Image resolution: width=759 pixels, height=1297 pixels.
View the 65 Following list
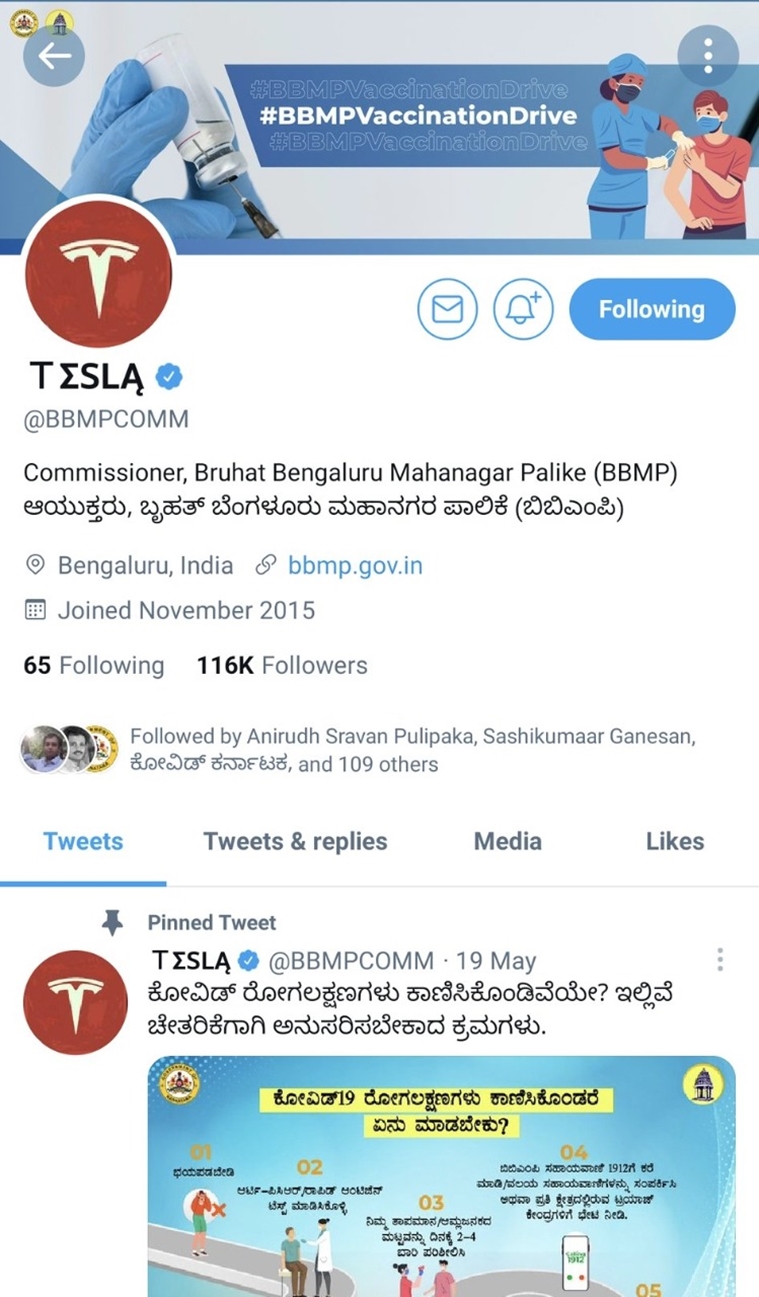click(94, 665)
